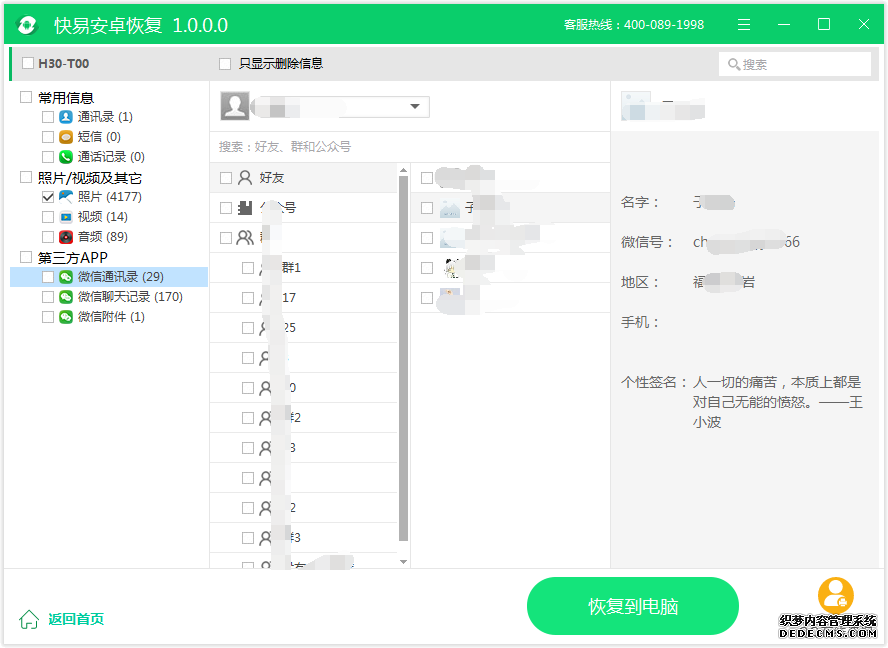Open the WeChat account dropdown
This screenshot has width=888, height=648.
(x=415, y=107)
